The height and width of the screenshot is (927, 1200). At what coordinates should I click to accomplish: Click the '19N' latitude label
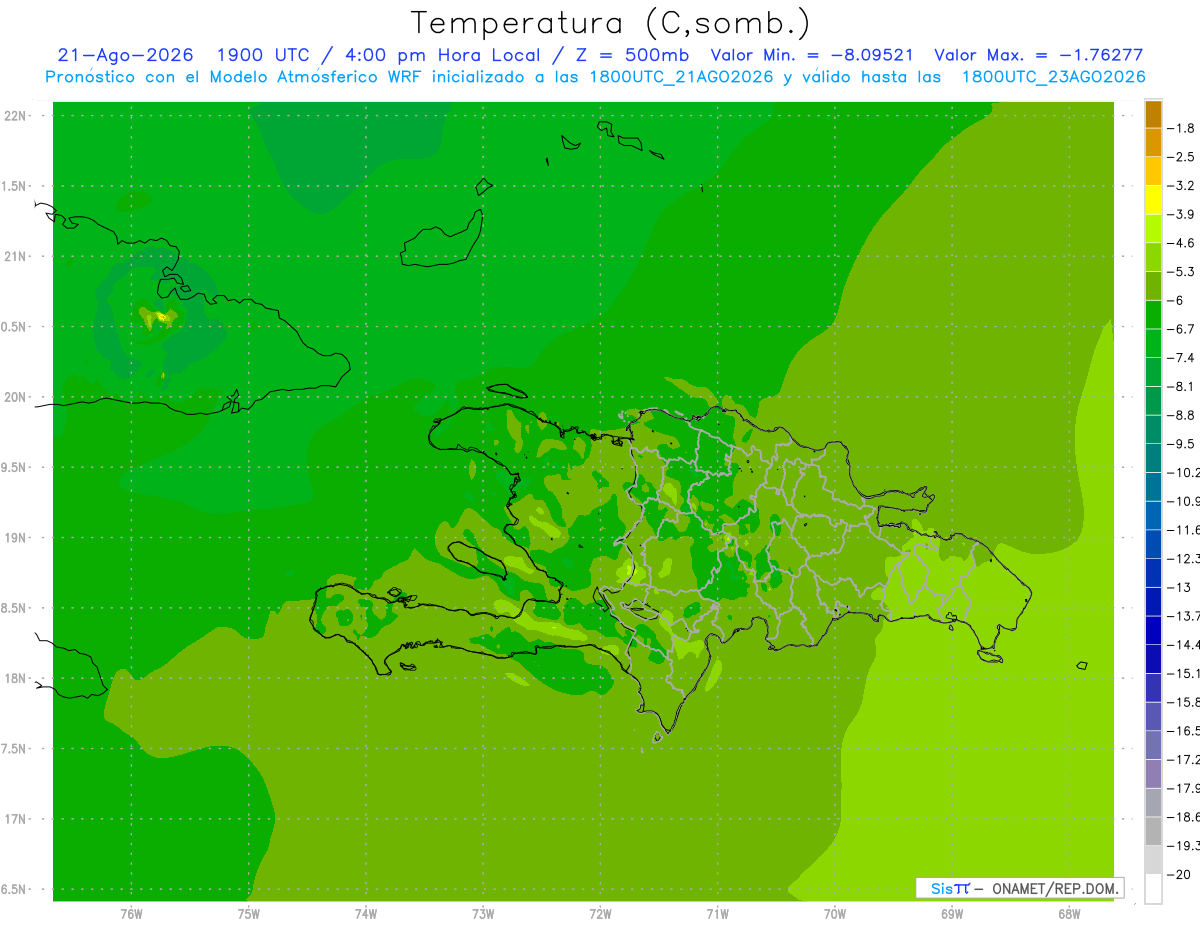(17, 538)
